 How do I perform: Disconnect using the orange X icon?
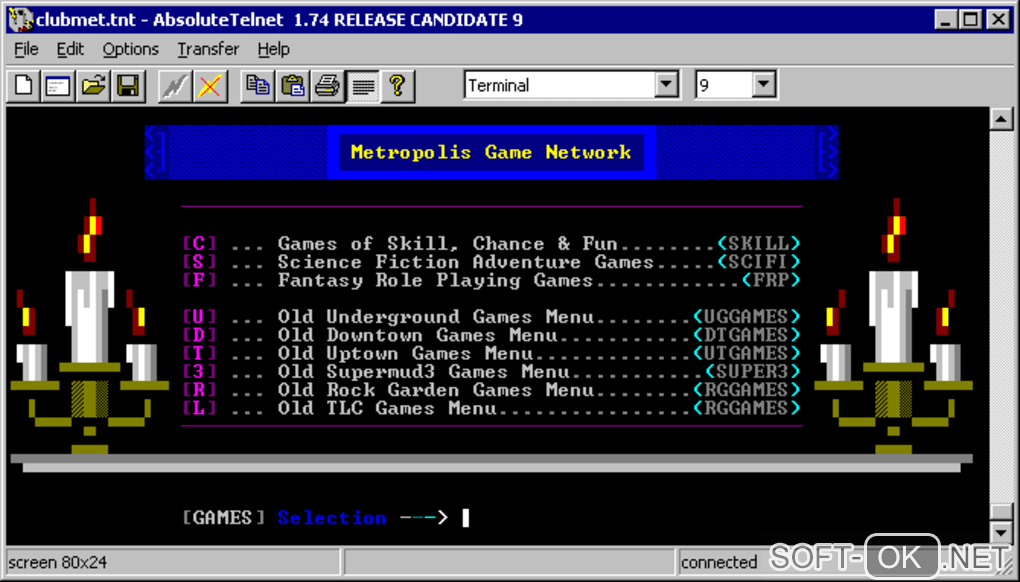(210, 85)
